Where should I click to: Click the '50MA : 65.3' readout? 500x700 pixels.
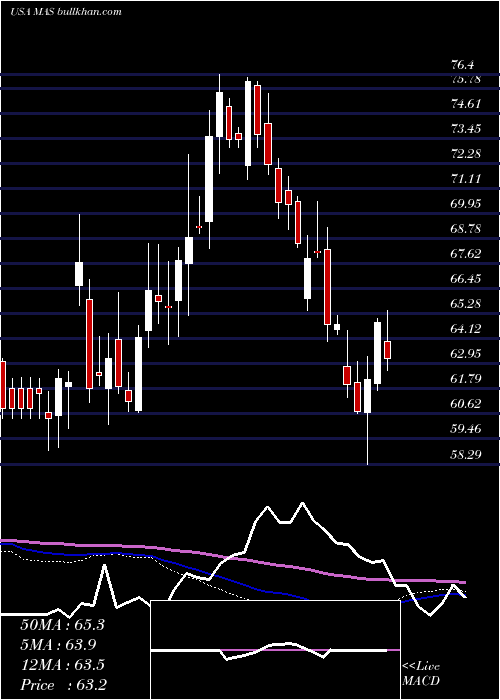[62, 625]
